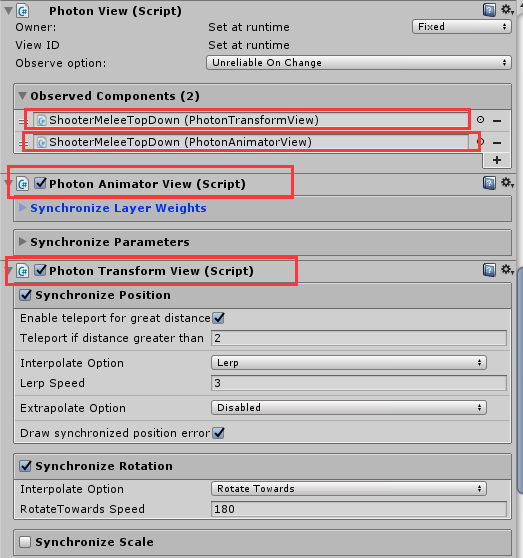523x558 pixels.
Task: Select ShooterMeleeTopDown (PhotonTransformView) object field
Action: click(x=251, y=120)
